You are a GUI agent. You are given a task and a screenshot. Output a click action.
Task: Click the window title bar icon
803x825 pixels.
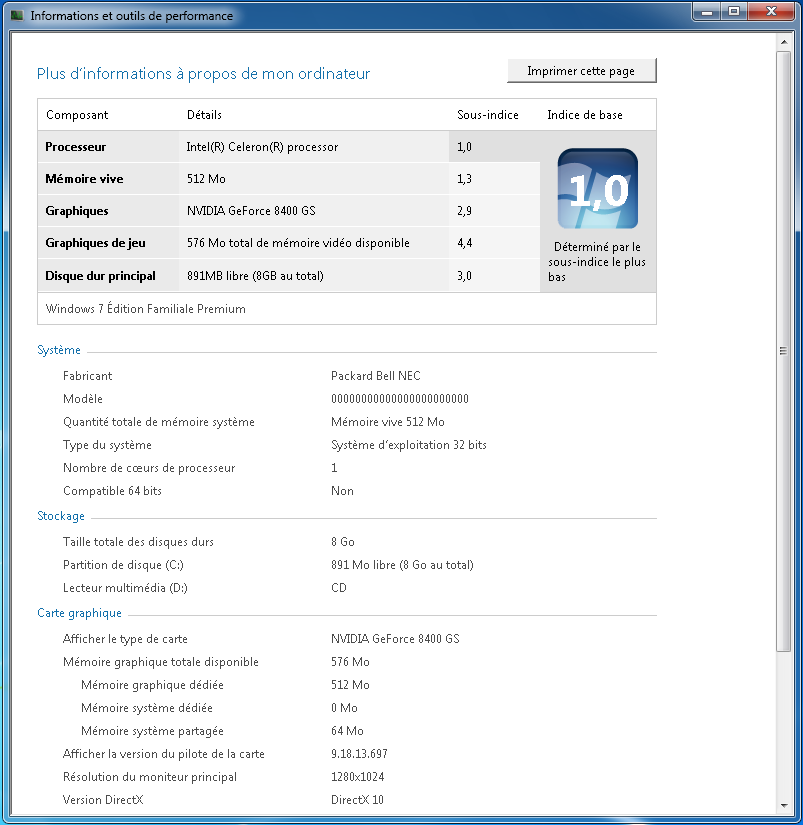point(17,15)
